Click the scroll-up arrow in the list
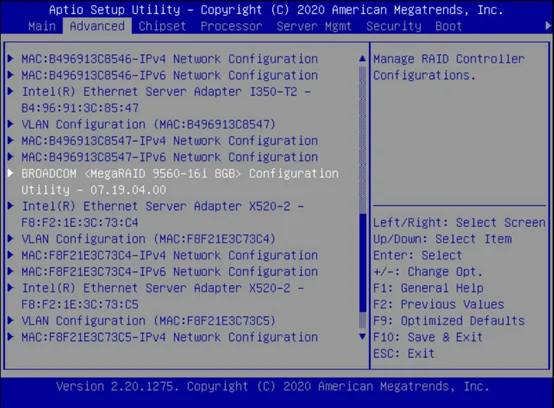The width and height of the screenshot is (554, 408). (362, 58)
